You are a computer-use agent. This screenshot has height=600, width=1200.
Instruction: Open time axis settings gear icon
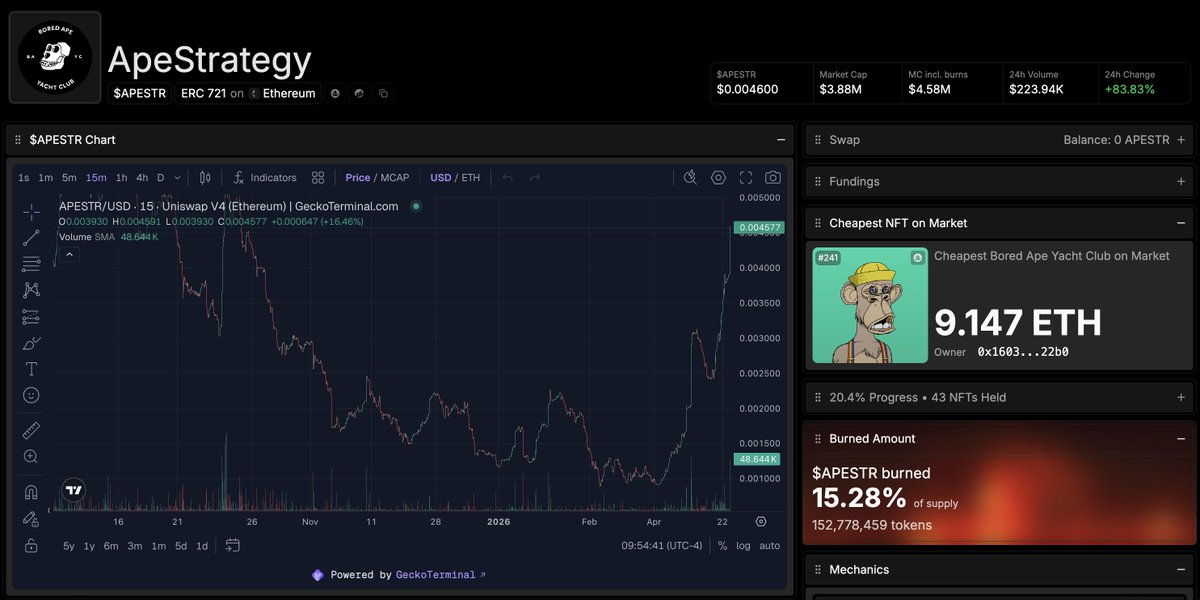point(761,521)
